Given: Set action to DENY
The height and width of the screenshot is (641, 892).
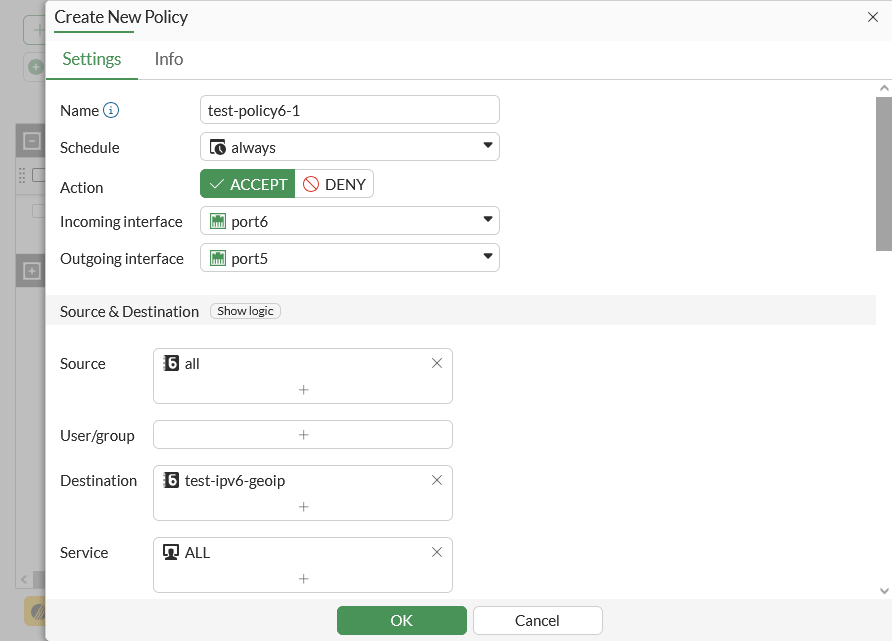Looking at the screenshot, I should 335,184.
